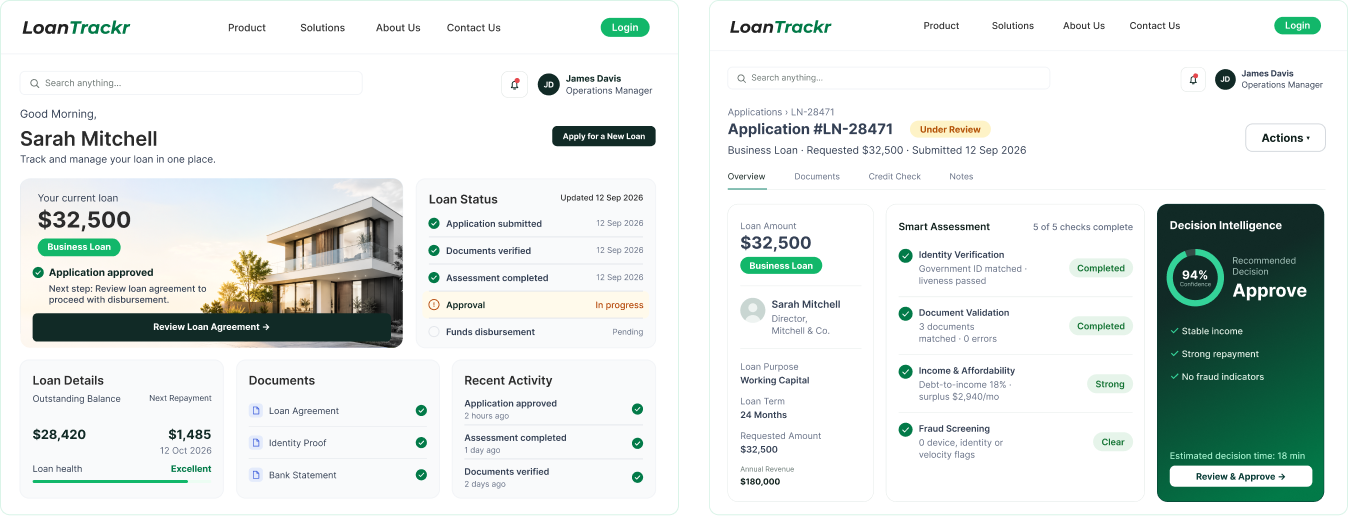The width and height of the screenshot is (1348, 516).
Task: Focus search field in left dashboard
Action: tap(192, 83)
